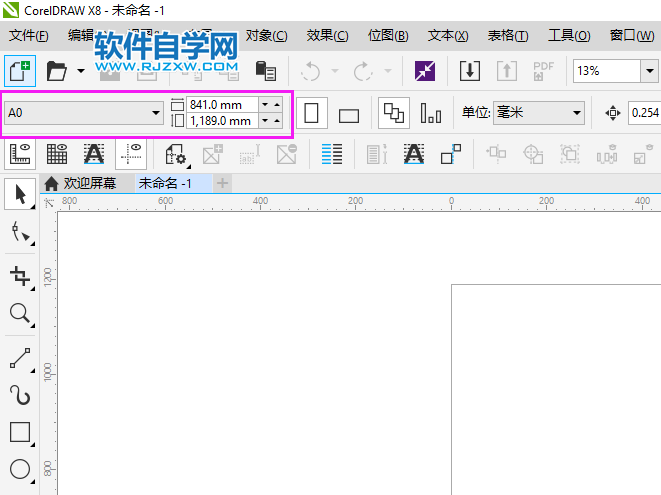The image size is (661, 495).
Task: Click the New Document icon
Action: (x=18, y=71)
